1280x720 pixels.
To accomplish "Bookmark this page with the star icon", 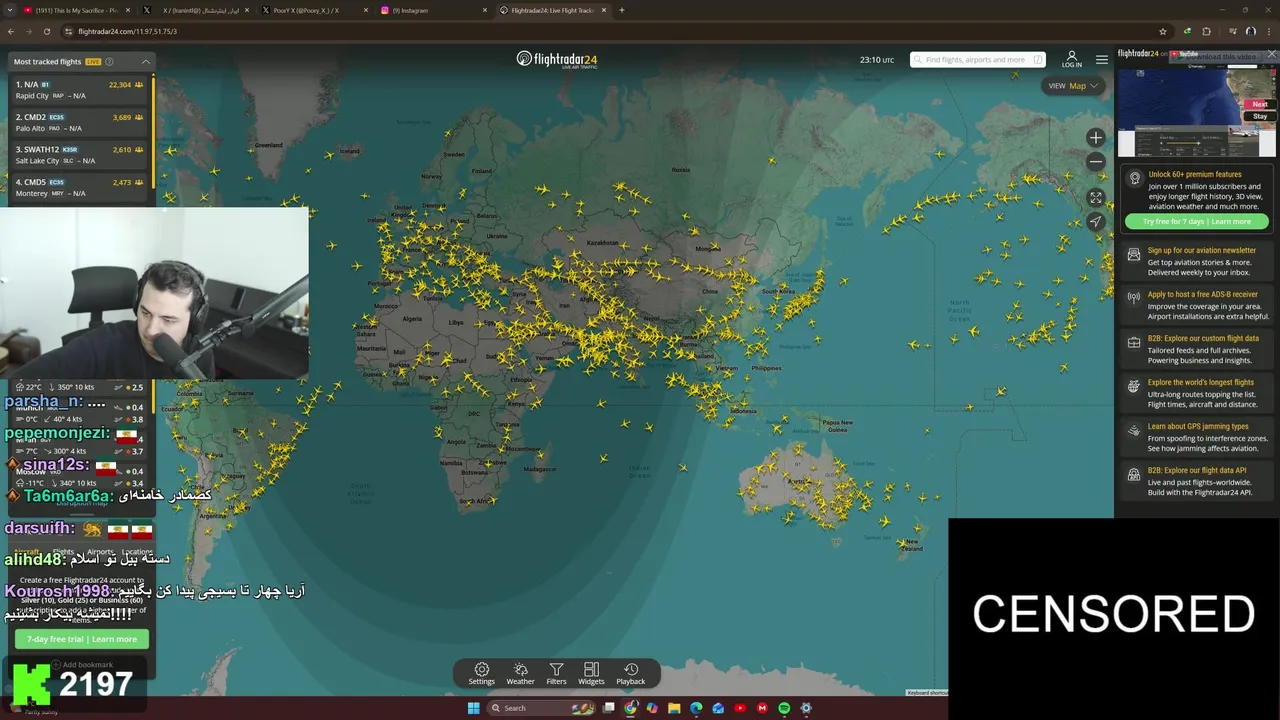I will click(x=1163, y=31).
